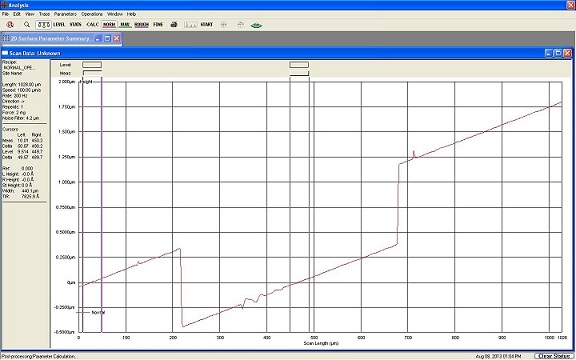Click the LEVEL toolbar button
Viewport: 576px width, 360px height.
[59, 25]
